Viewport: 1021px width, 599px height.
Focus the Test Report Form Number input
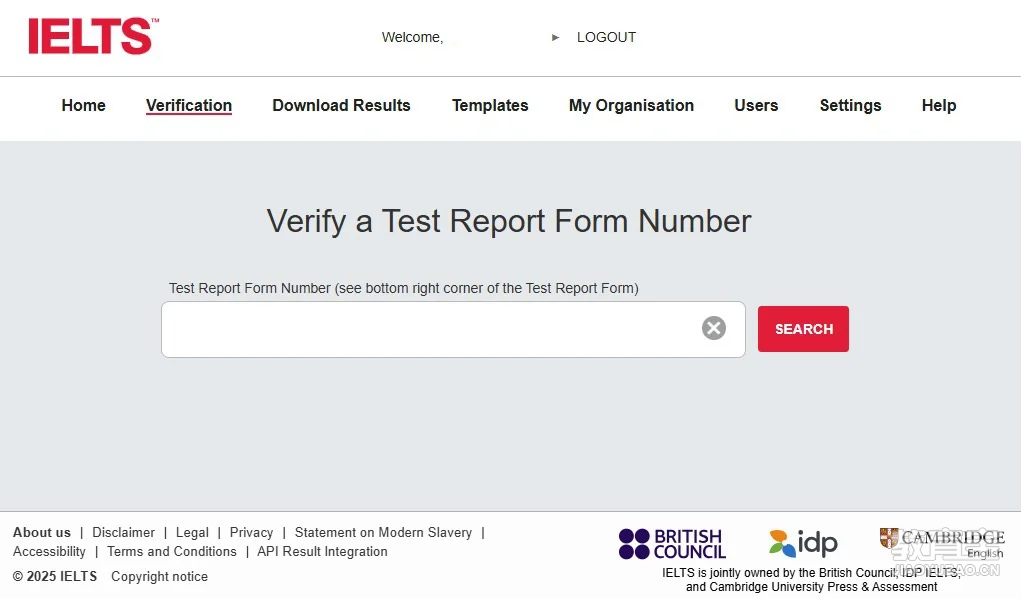point(430,329)
